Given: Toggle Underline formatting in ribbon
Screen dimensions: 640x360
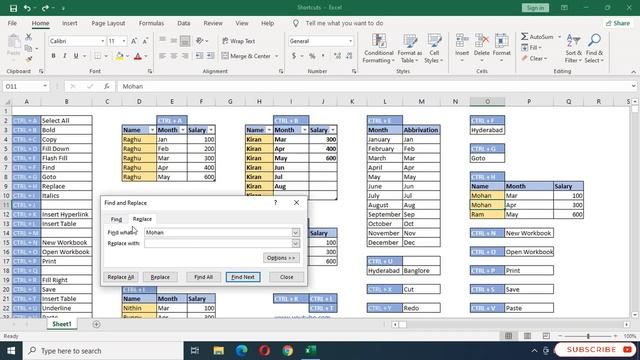Looking at the screenshot, I should (76, 56).
